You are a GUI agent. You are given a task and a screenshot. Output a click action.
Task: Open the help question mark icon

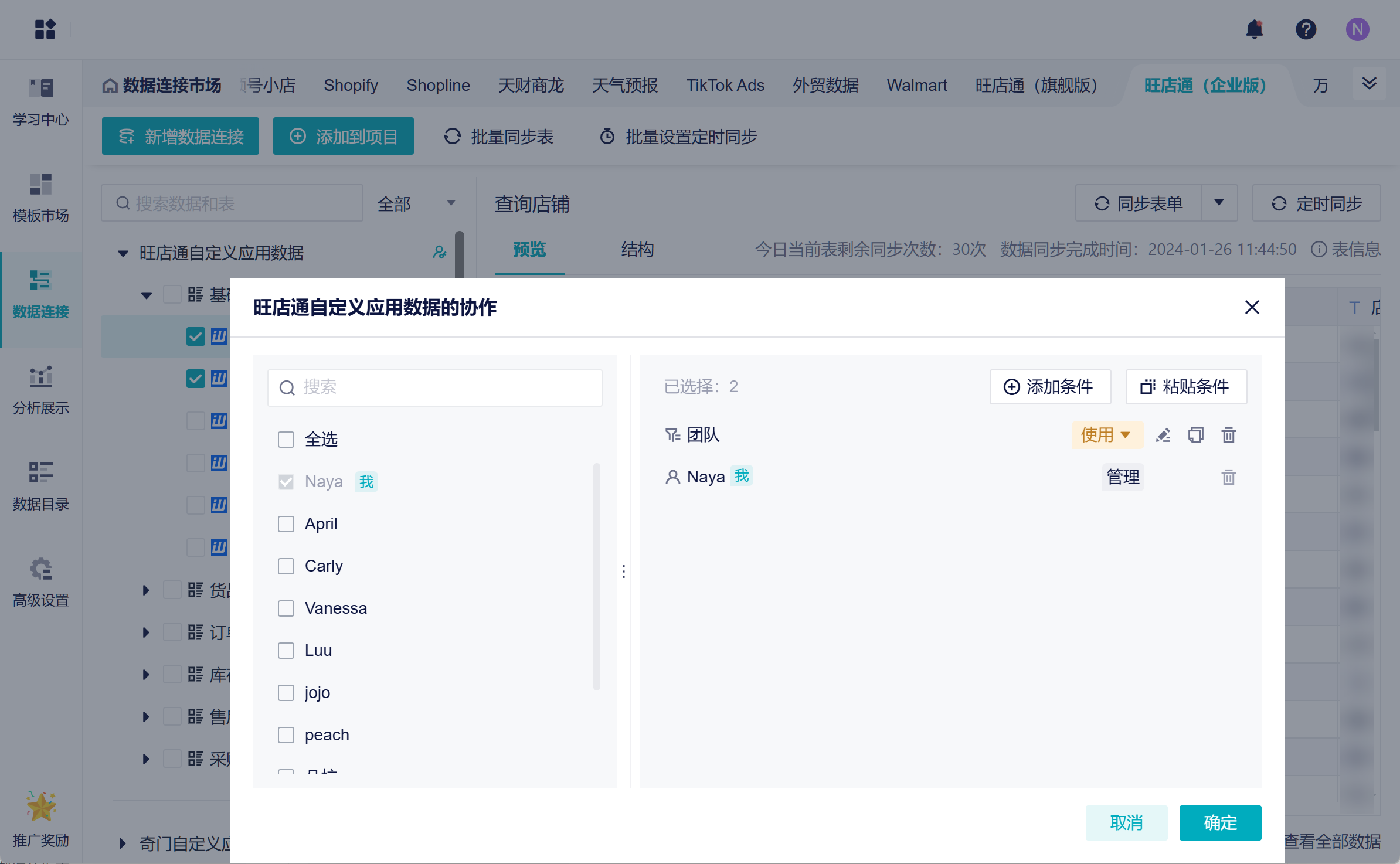coord(1306,29)
